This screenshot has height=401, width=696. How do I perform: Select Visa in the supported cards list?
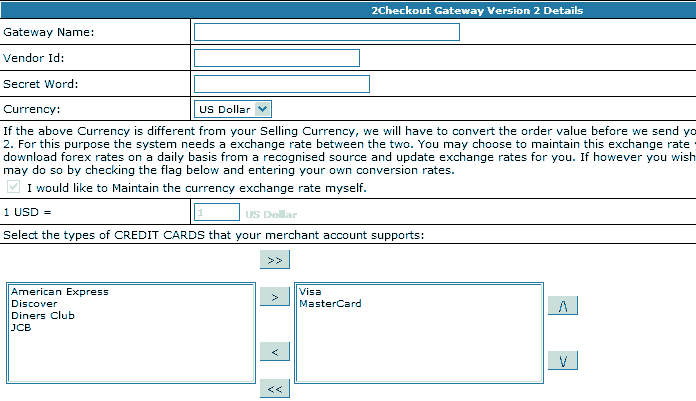[x=310, y=292]
